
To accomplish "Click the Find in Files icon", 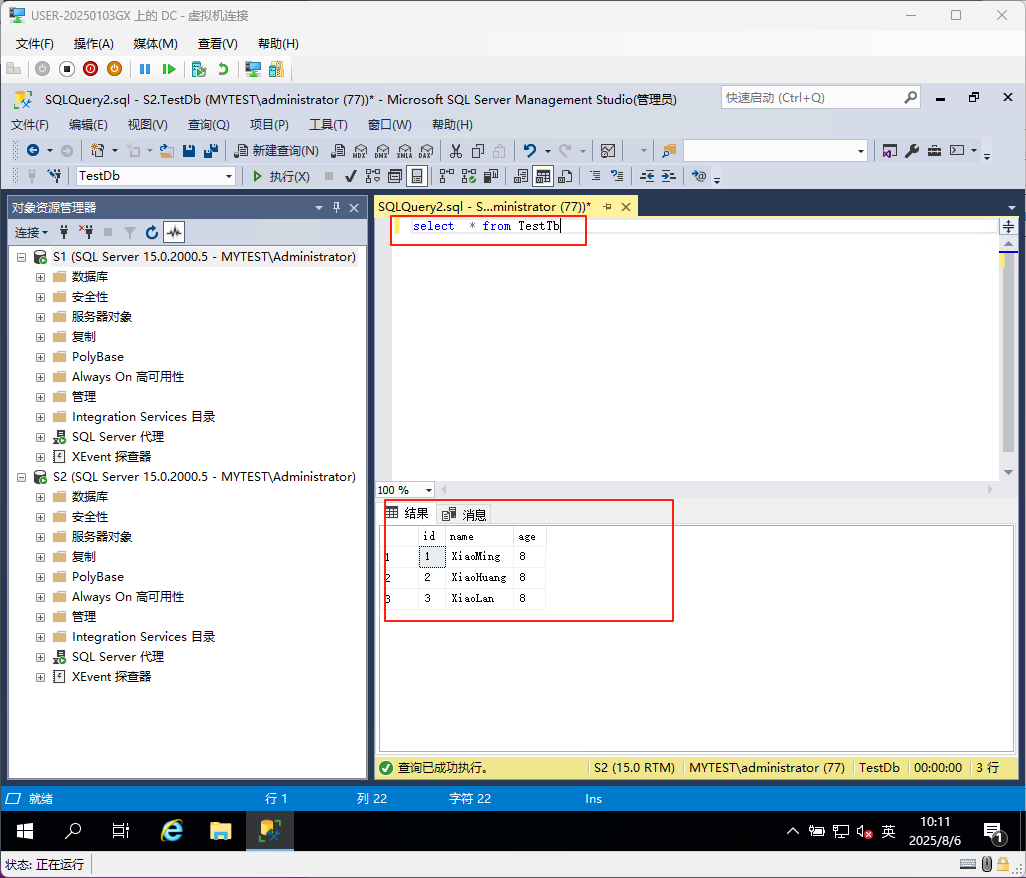I will 669,151.
